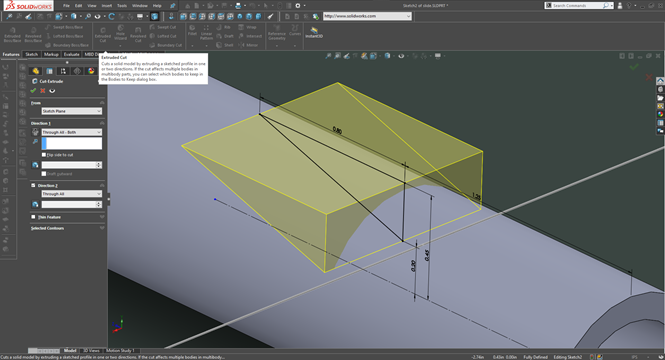This screenshot has width=665, height=360.
Task: Open File Explorer folder icon in task pane
Action: [660, 98]
